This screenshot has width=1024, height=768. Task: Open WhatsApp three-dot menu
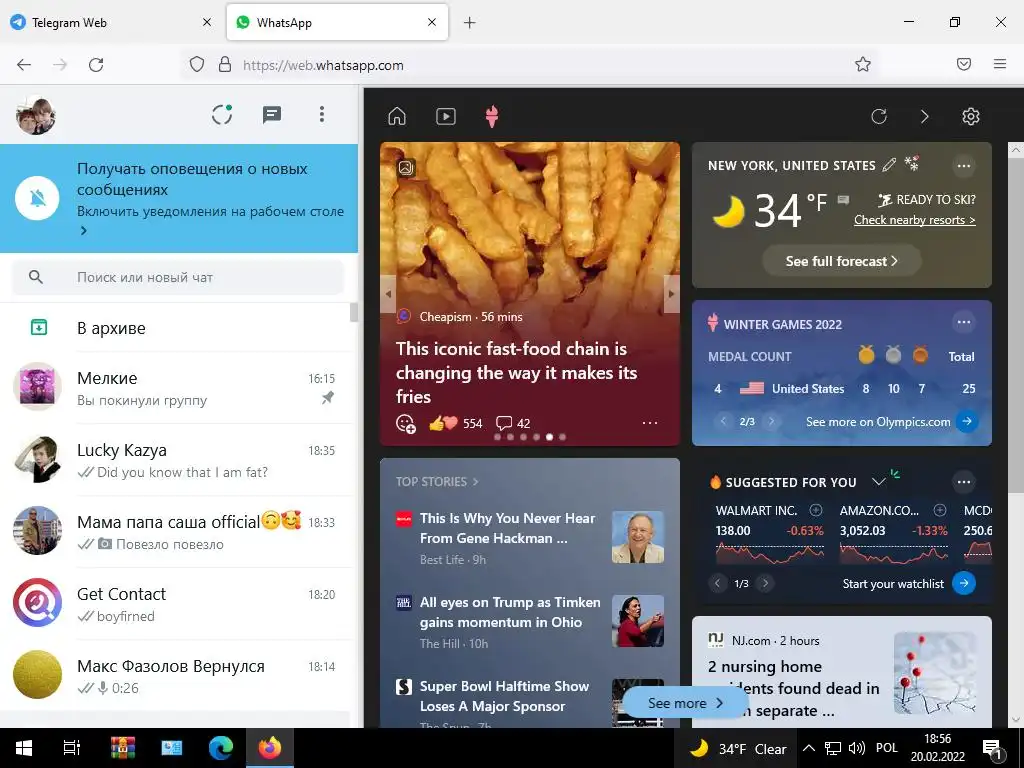[321, 114]
